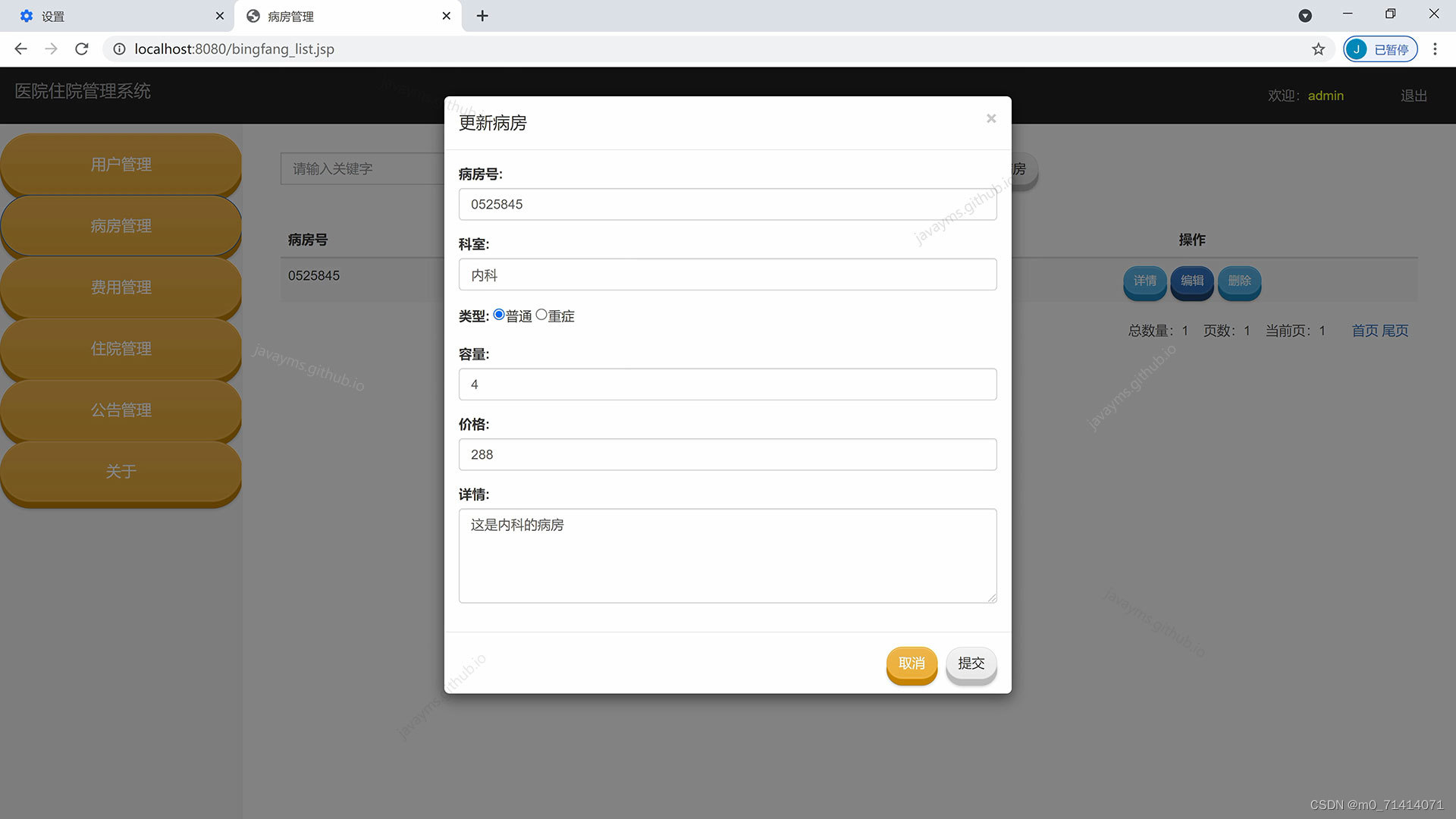This screenshot has width=1456, height=819.
Task: Close the 病房管理 browser tab
Action: [x=446, y=16]
